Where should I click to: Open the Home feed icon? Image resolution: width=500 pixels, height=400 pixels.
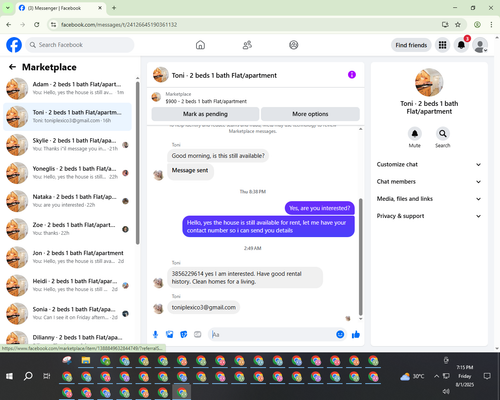[x=200, y=45]
